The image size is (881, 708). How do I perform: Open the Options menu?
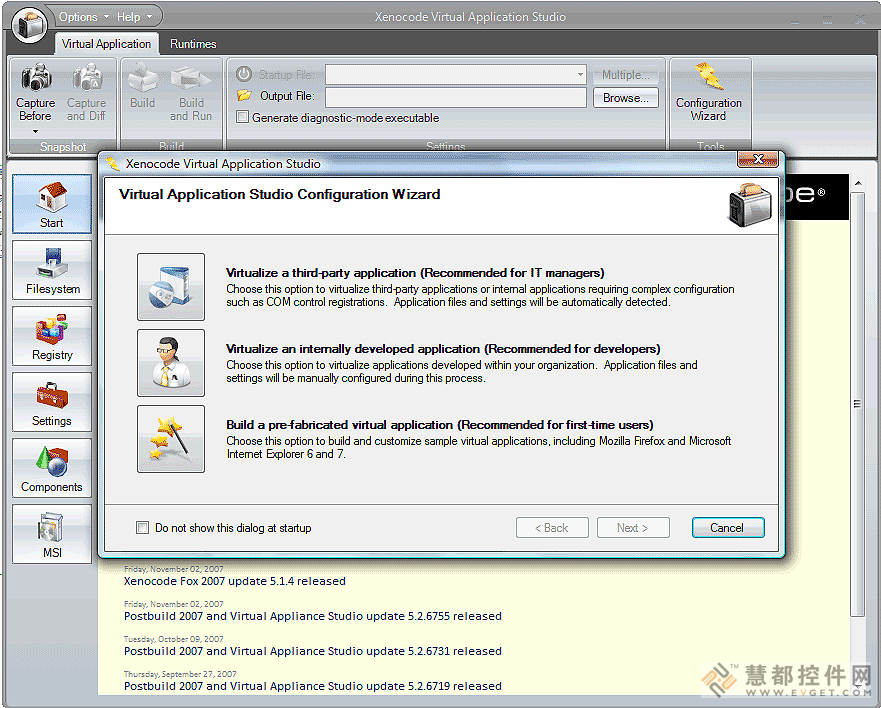click(84, 17)
